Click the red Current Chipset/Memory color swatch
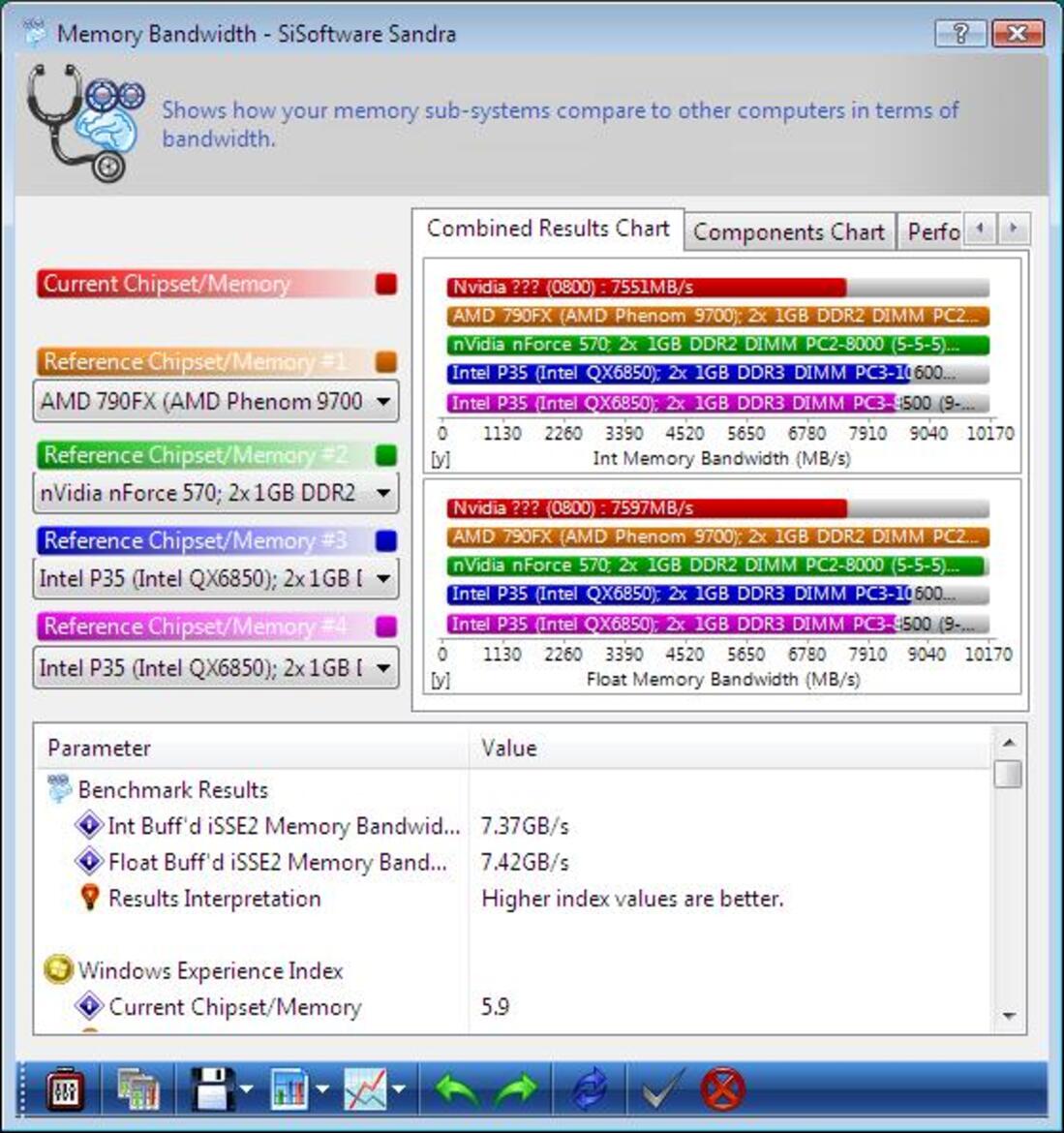Screen dimensions: 1064x1133 point(386,284)
